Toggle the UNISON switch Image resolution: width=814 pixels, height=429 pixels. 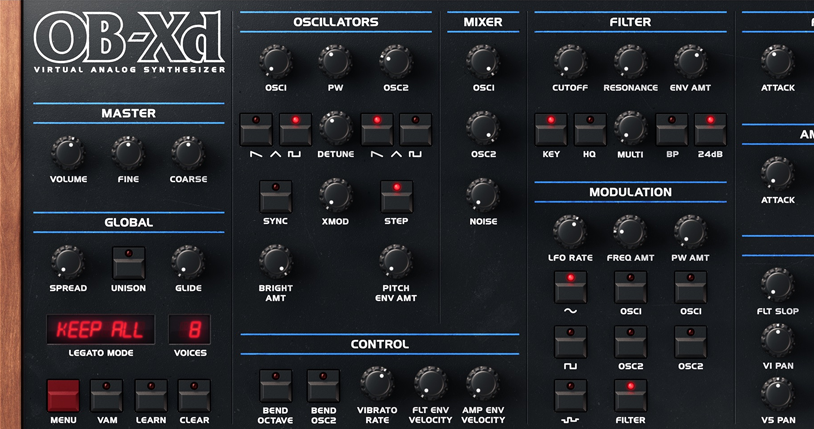click(128, 263)
